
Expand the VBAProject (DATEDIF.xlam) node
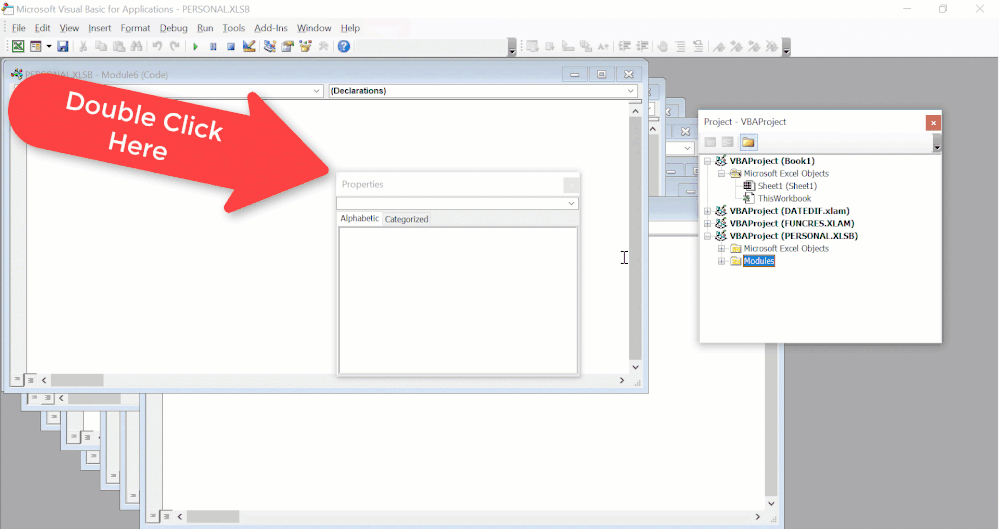click(x=707, y=211)
